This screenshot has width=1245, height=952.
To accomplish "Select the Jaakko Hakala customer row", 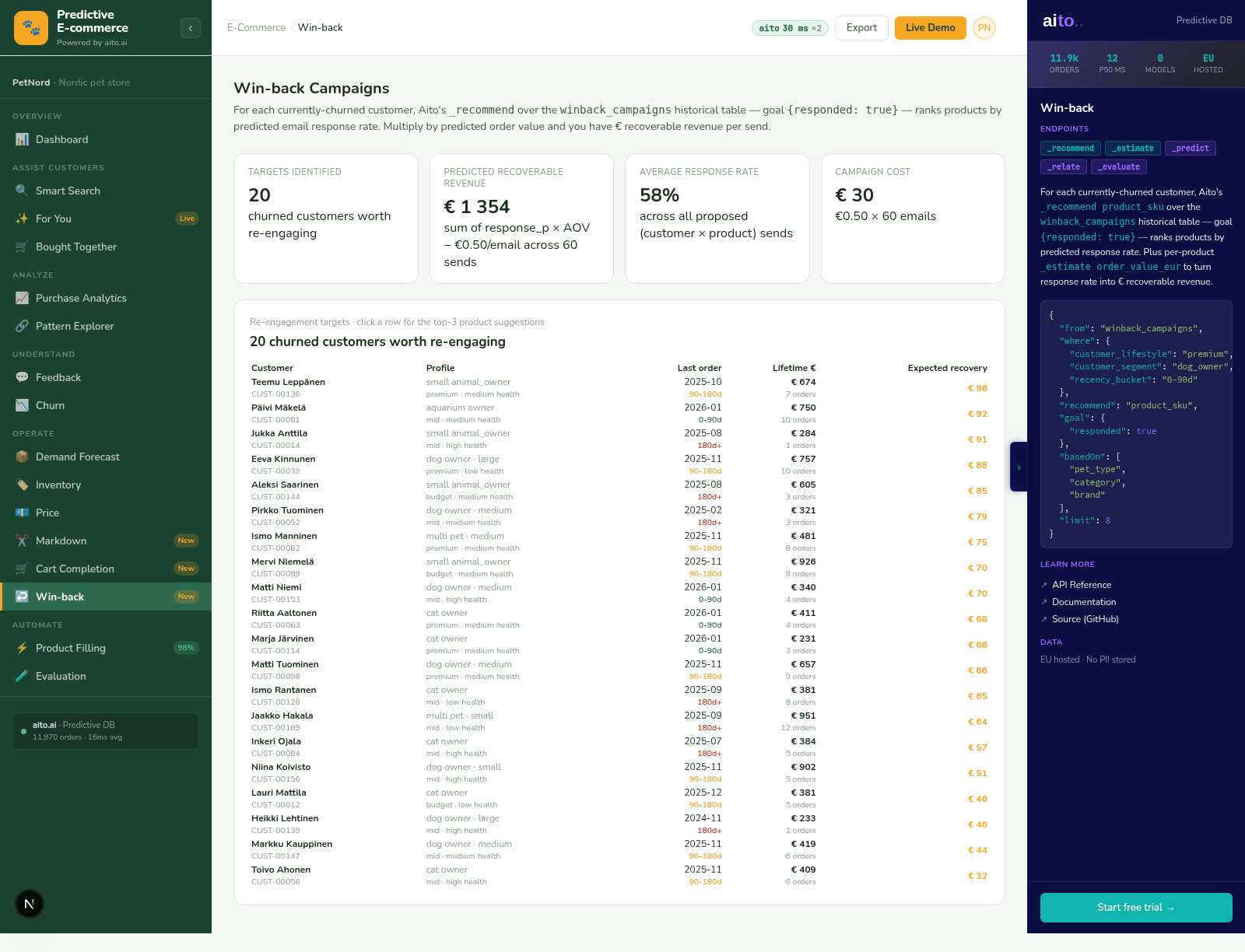I will coord(619,721).
